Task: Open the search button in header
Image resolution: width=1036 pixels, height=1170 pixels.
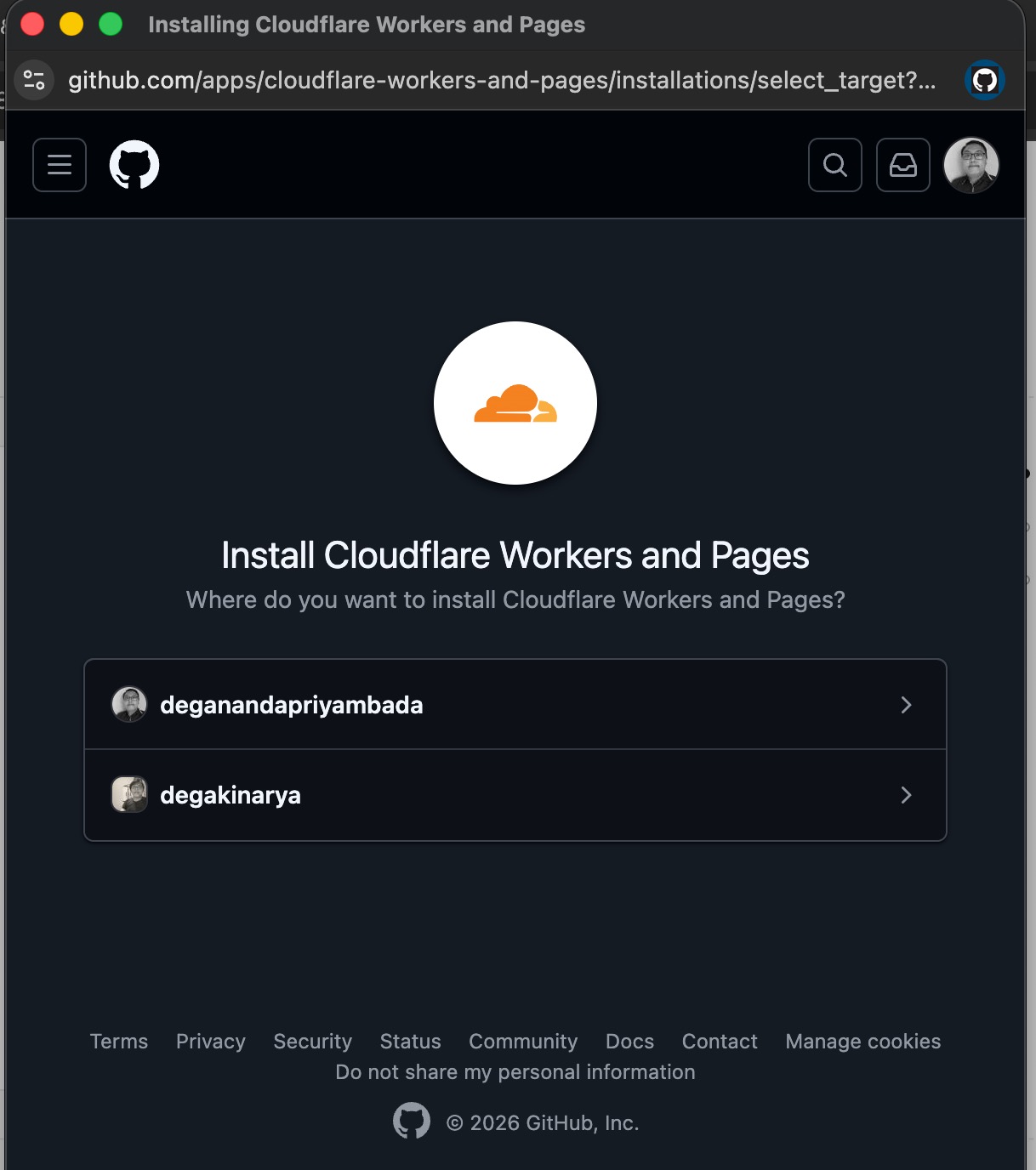Action: (835, 165)
